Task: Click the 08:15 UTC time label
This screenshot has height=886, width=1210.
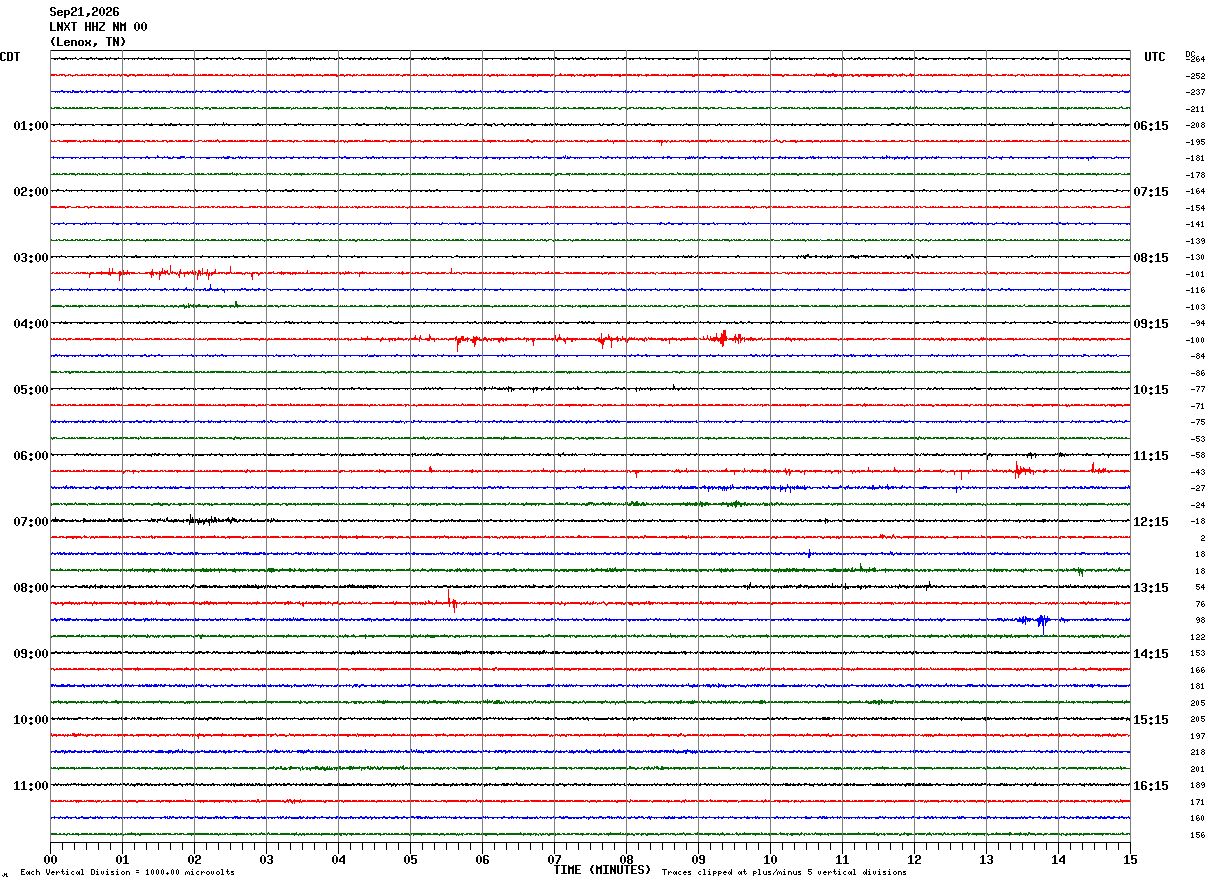Action: [x=1150, y=258]
